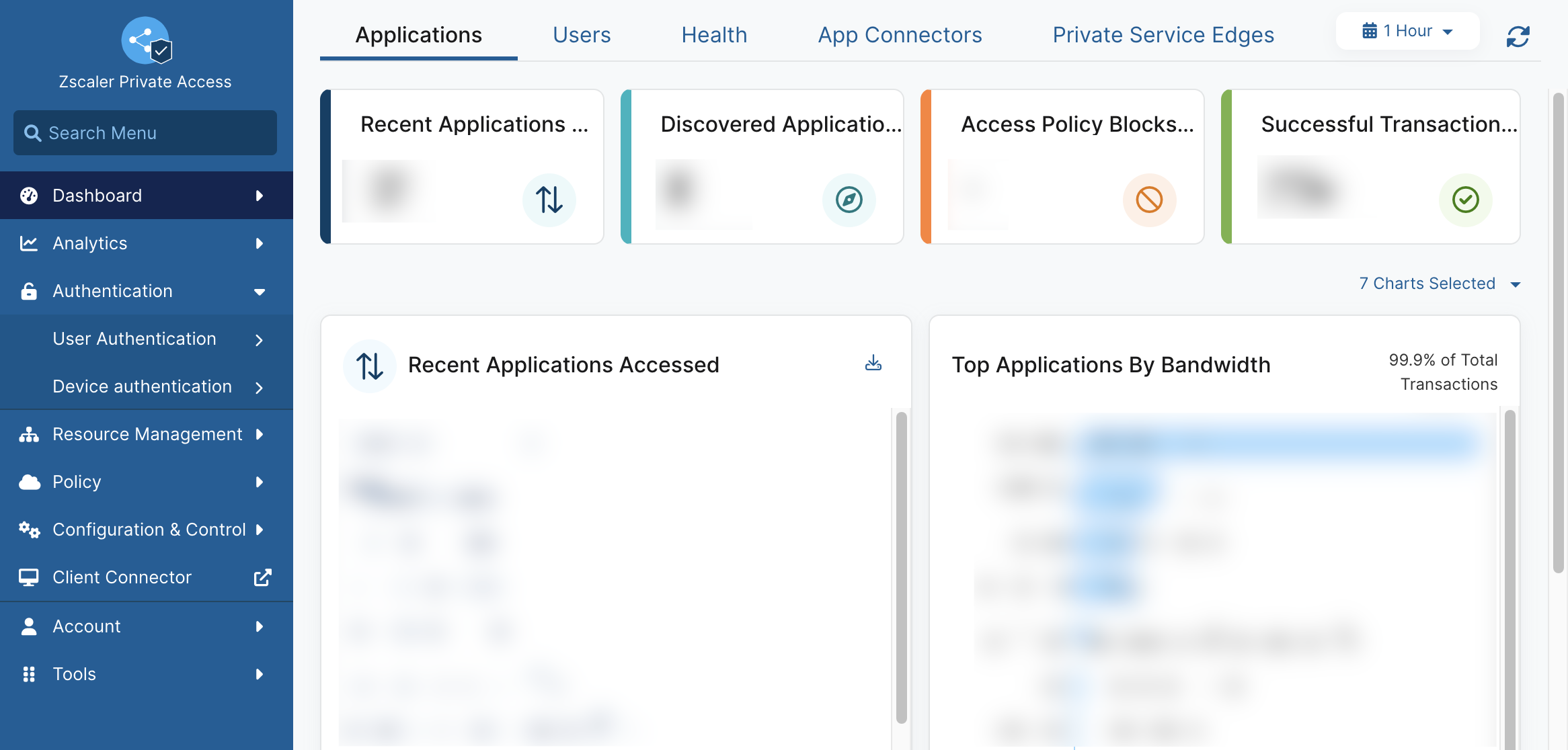Click the Authentication unlock padlock icon
1568x750 pixels.
click(x=29, y=291)
